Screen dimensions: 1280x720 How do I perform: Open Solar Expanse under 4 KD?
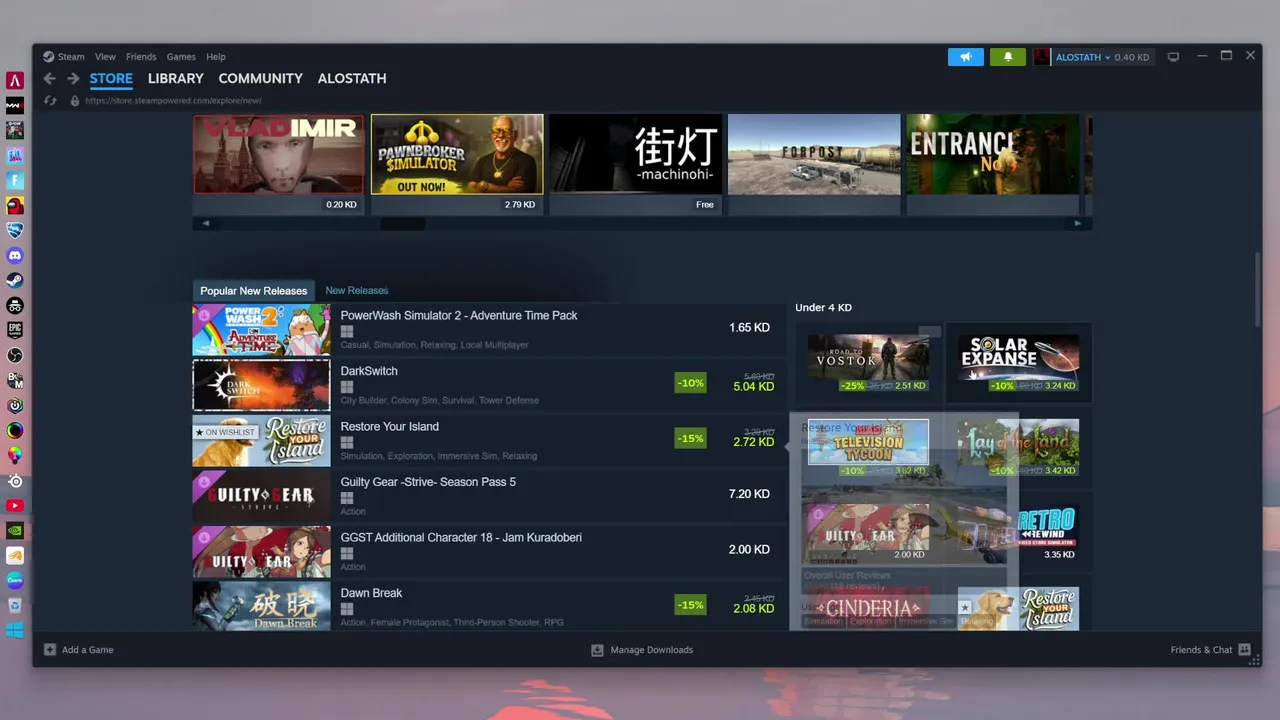(x=1018, y=362)
